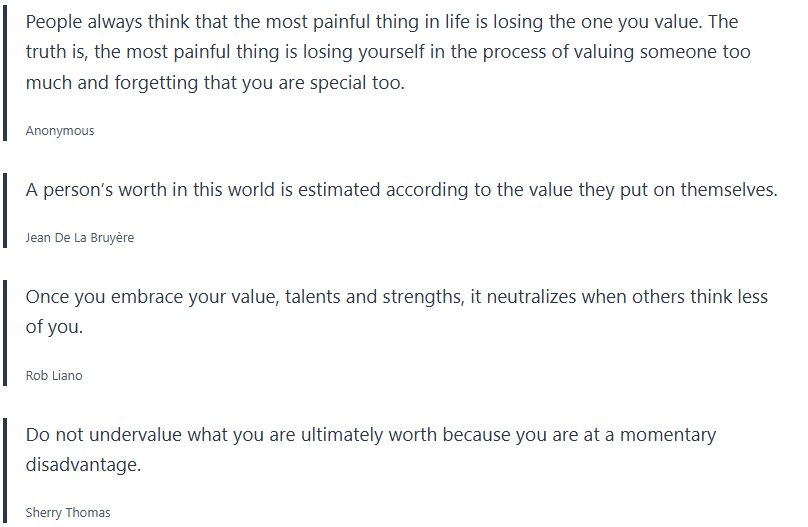The height and width of the screenshot is (527, 808).
Task: Click the line starting "truth is, the most painful"
Action: pyautogui.click(x=388, y=52)
